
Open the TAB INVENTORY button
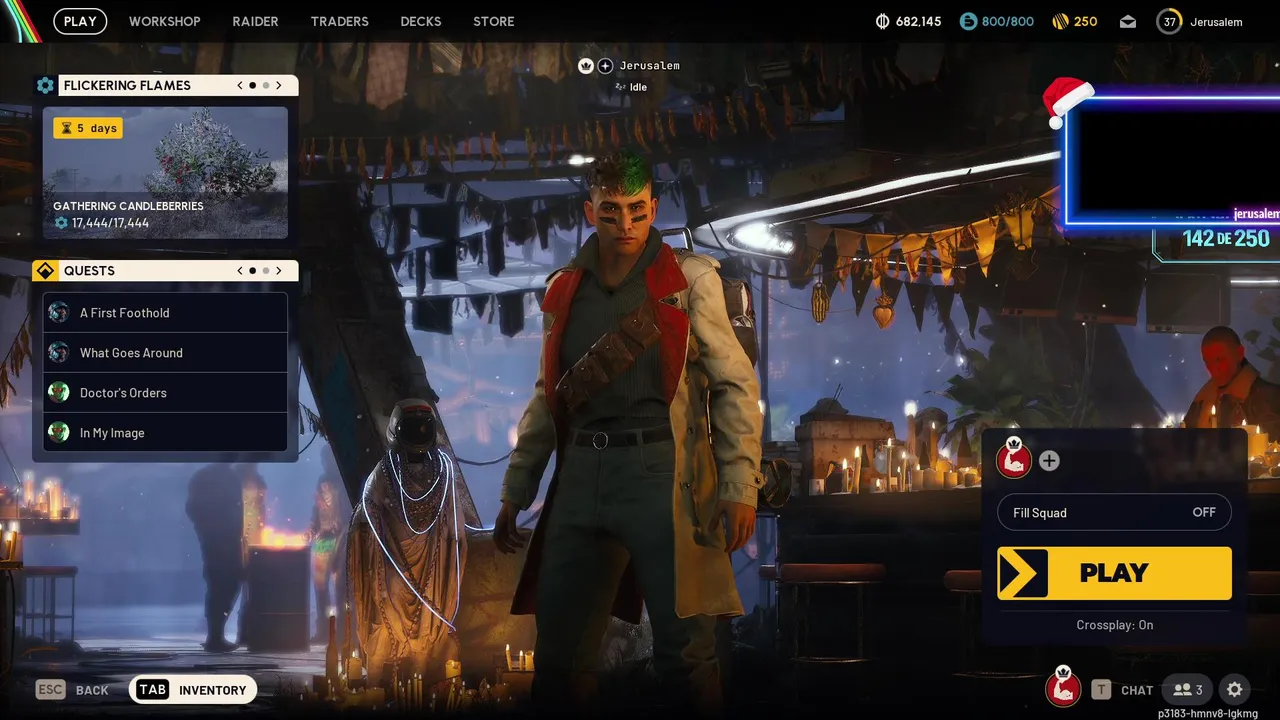click(x=193, y=690)
